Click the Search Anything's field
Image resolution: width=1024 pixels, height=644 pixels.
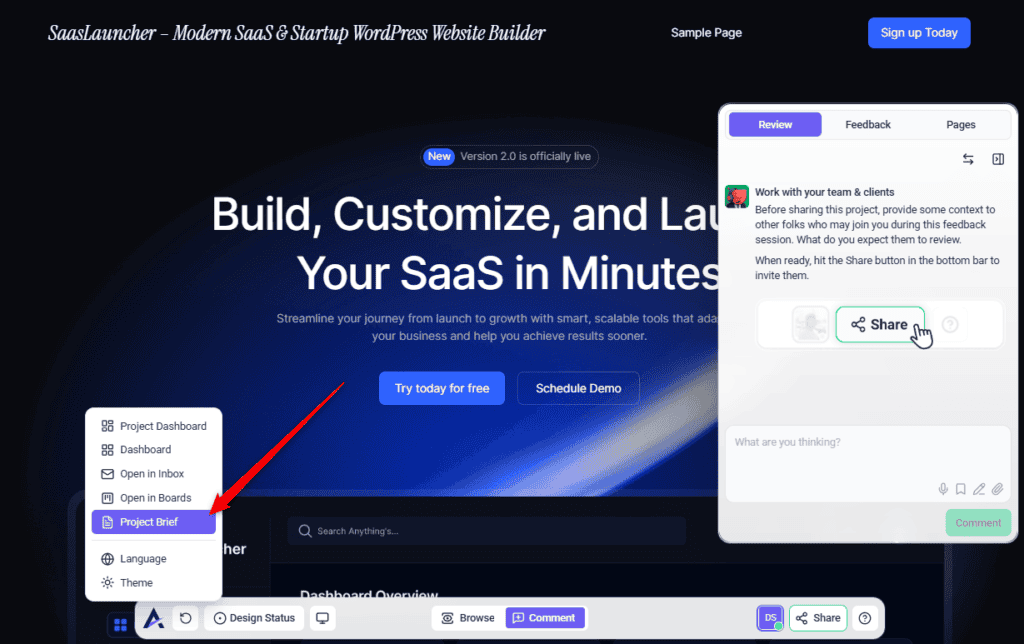coord(487,531)
